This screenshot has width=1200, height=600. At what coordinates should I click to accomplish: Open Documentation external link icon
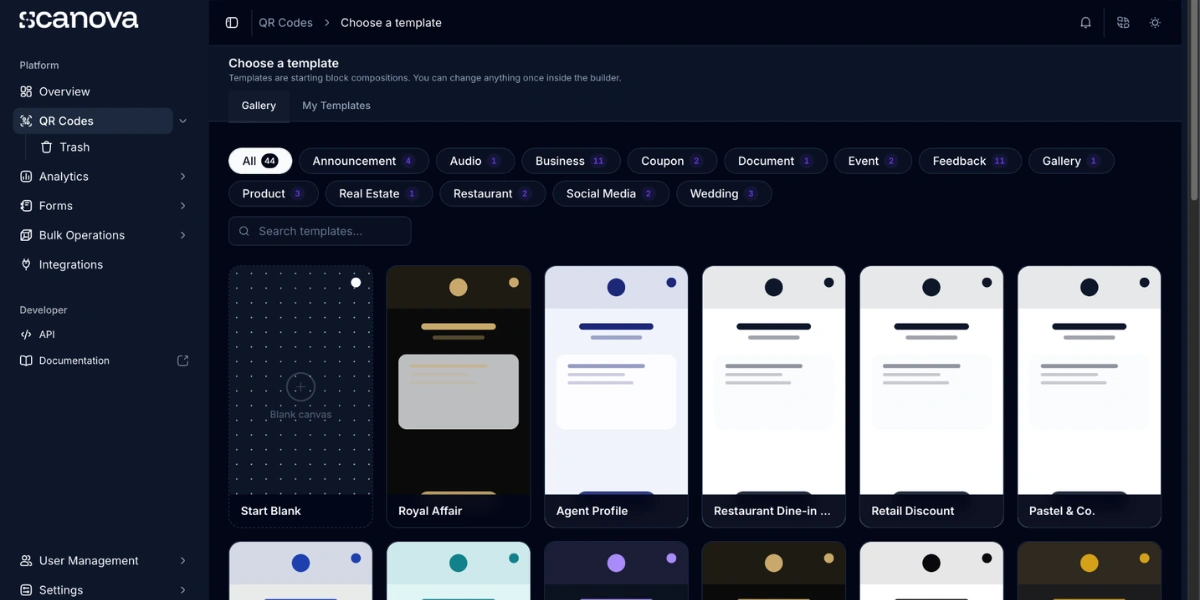[183, 361]
